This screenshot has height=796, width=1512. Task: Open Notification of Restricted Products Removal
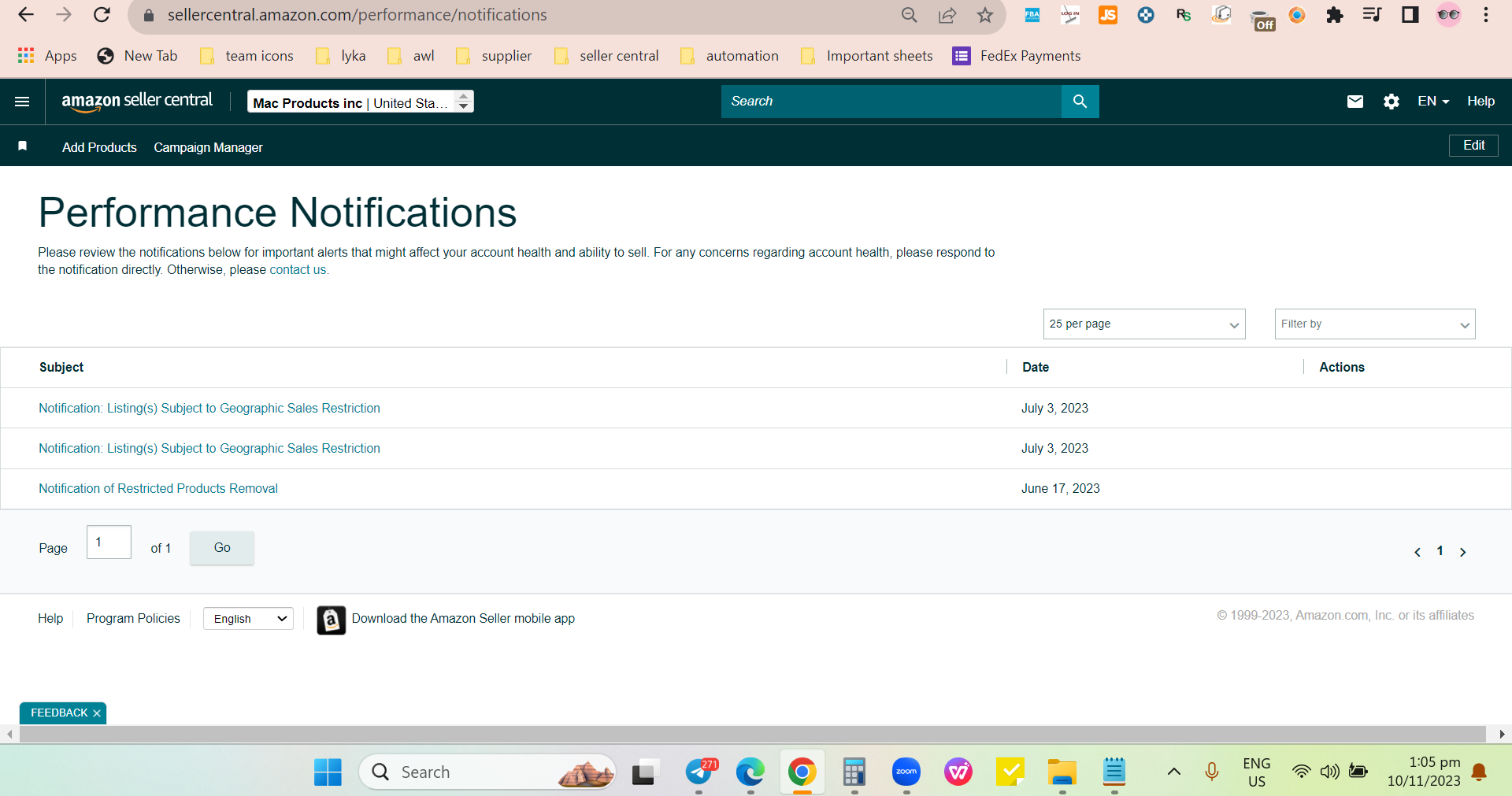[158, 489]
